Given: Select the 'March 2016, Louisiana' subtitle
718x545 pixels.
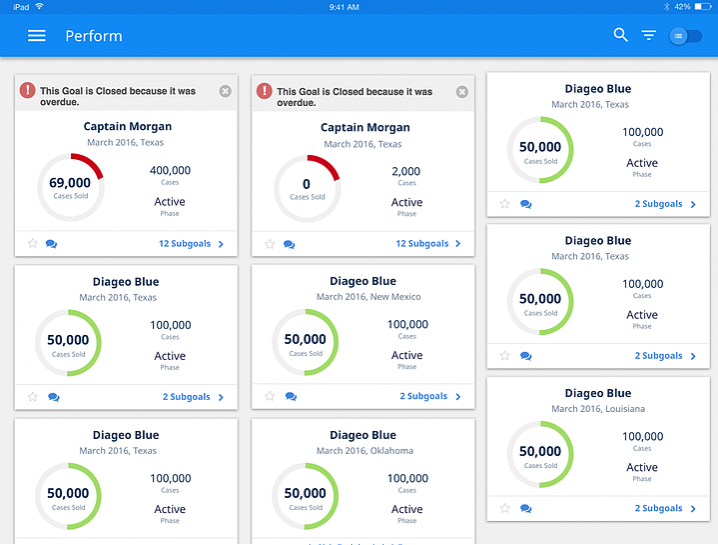Looking at the screenshot, I should (598, 409).
